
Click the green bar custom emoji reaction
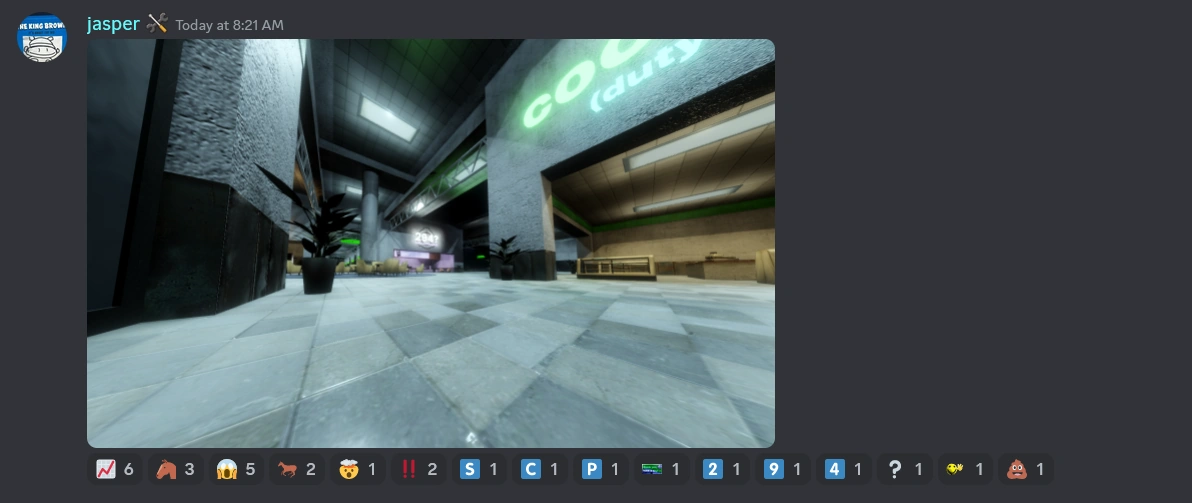click(x=662, y=470)
